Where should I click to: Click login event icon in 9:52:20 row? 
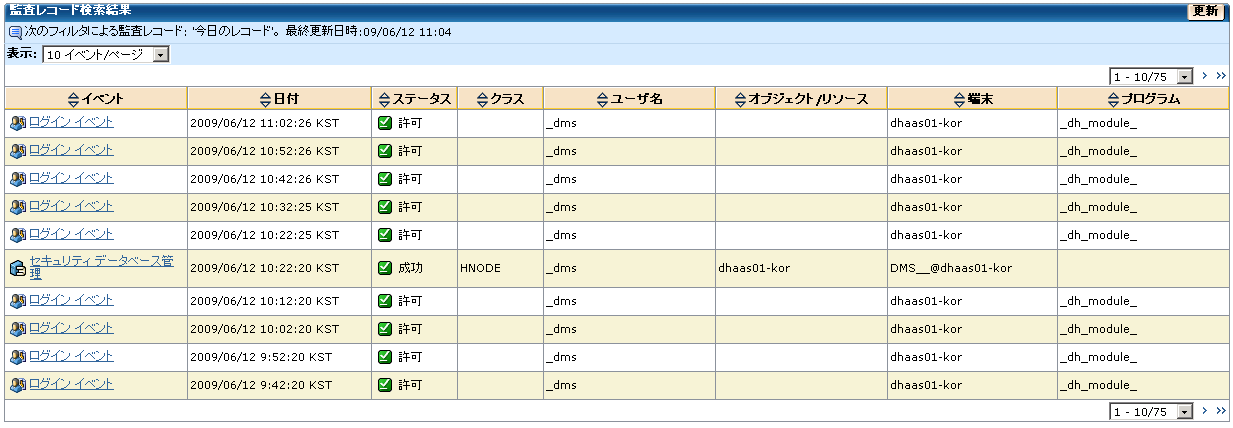click(18, 357)
